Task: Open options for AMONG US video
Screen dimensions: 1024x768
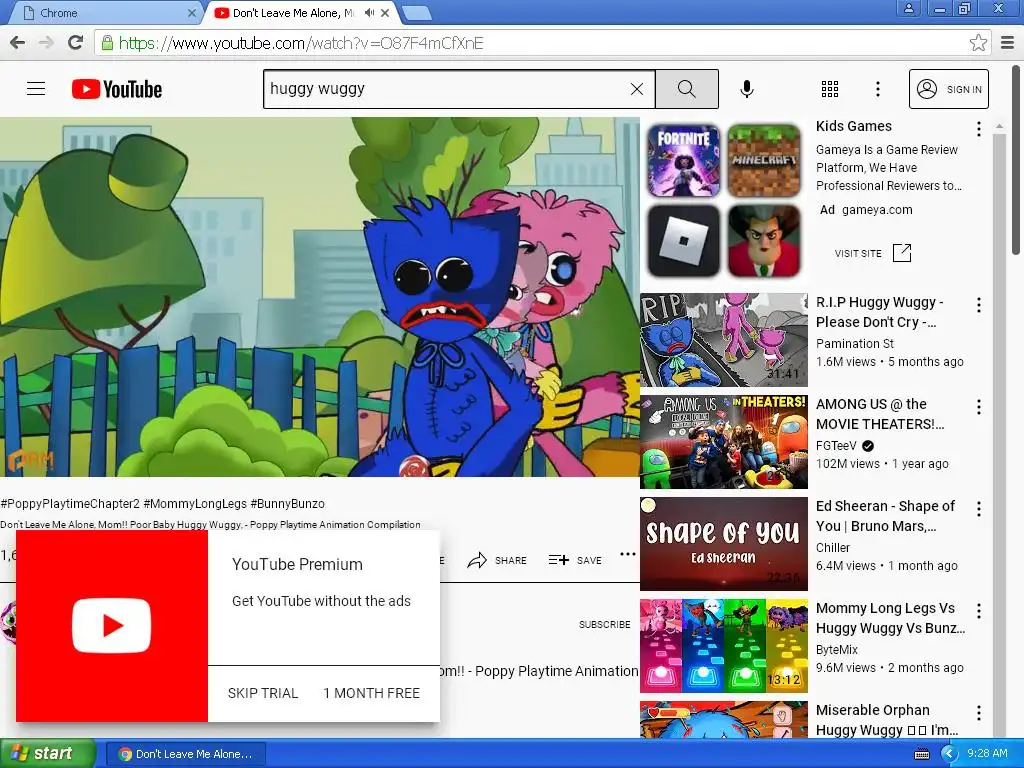Action: [x=978, y=407]
